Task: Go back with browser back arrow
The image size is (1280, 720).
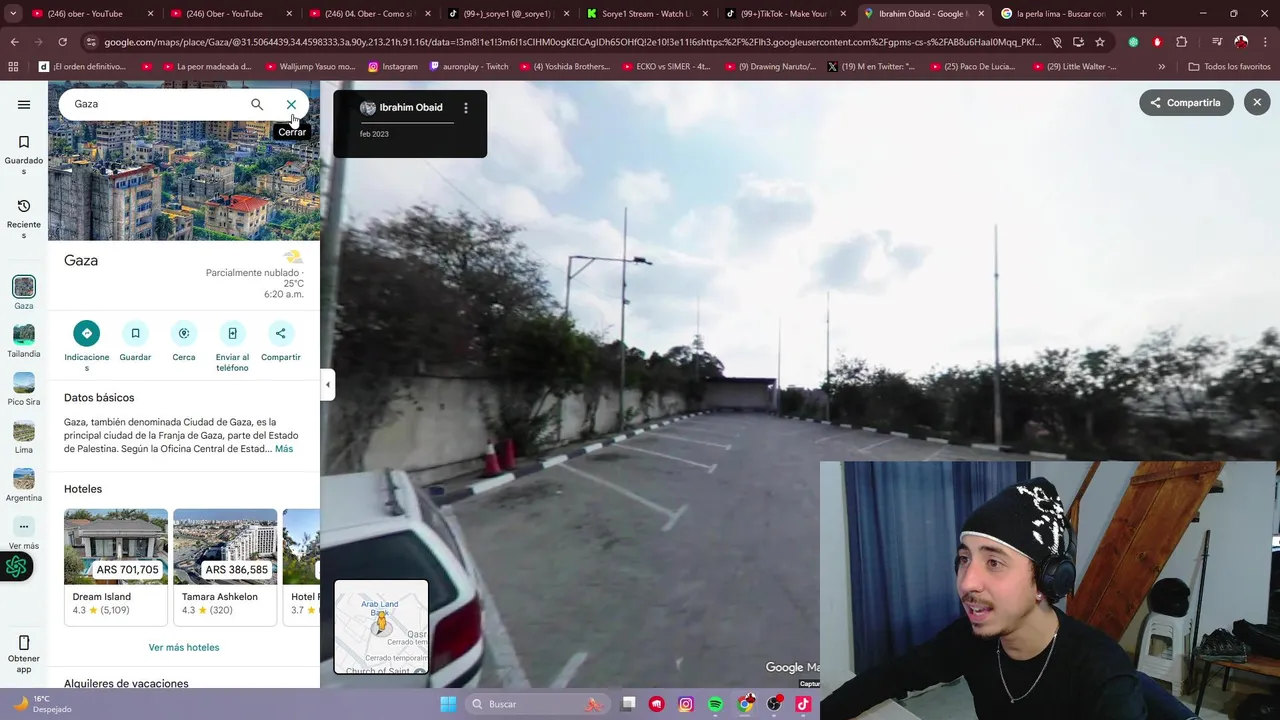Action: 14,42
